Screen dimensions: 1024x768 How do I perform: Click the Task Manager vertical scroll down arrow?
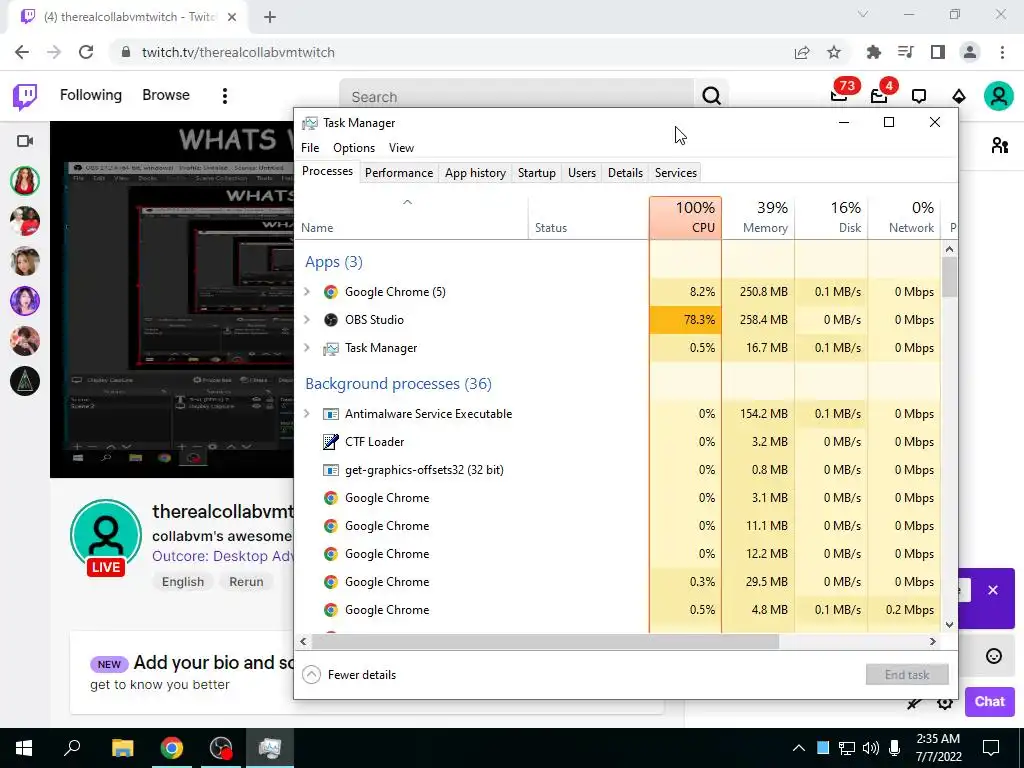[x=950, y=625]
